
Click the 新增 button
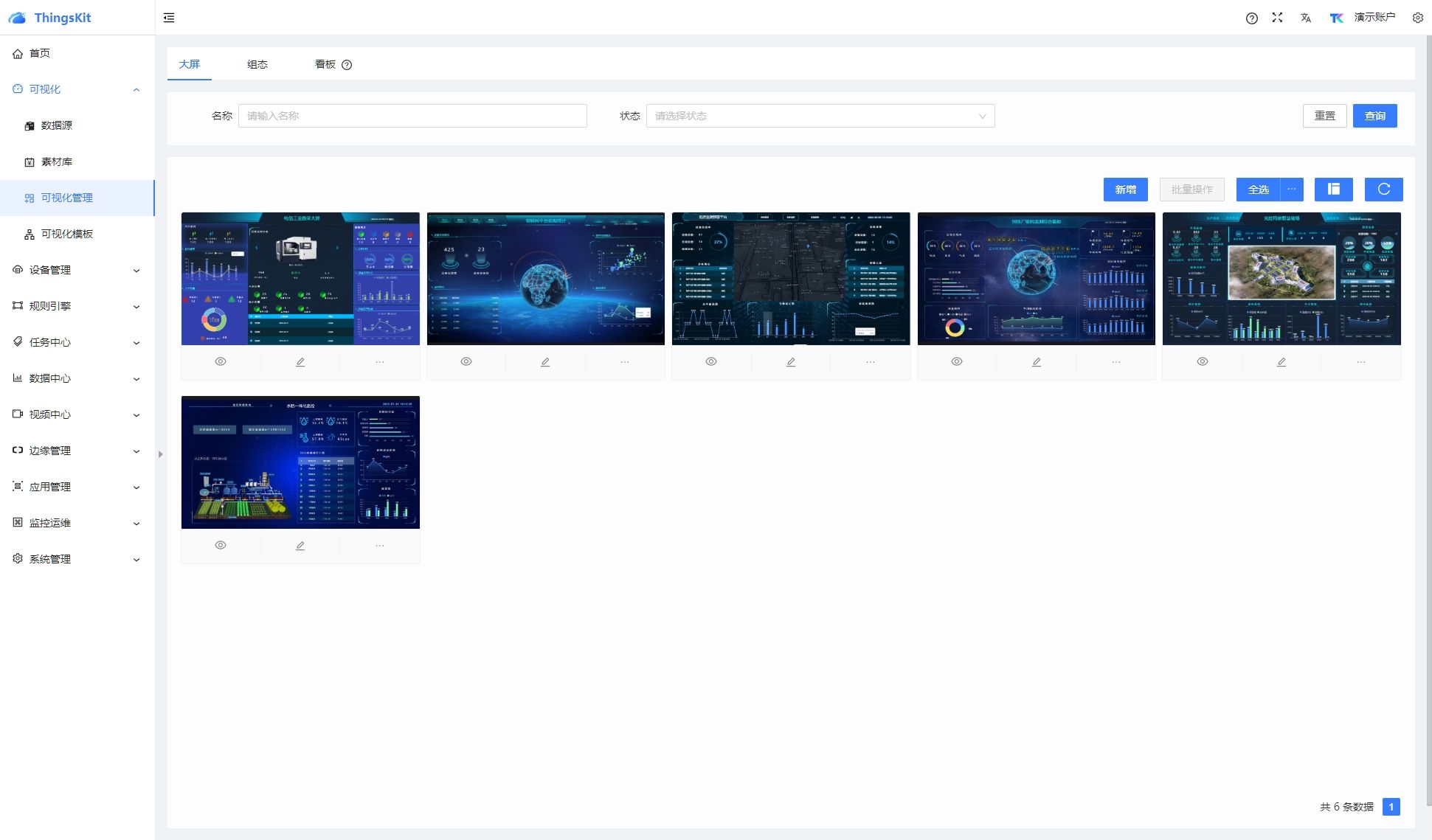(x=1125, y=190)
